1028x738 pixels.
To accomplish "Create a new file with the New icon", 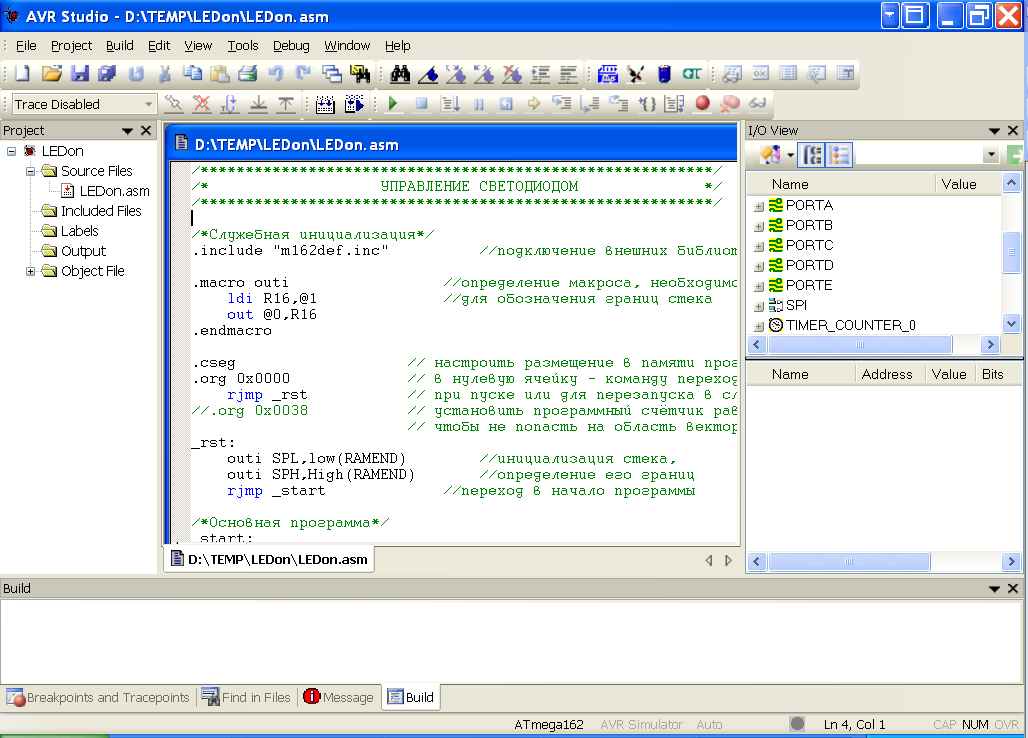I will coord(22,73).
